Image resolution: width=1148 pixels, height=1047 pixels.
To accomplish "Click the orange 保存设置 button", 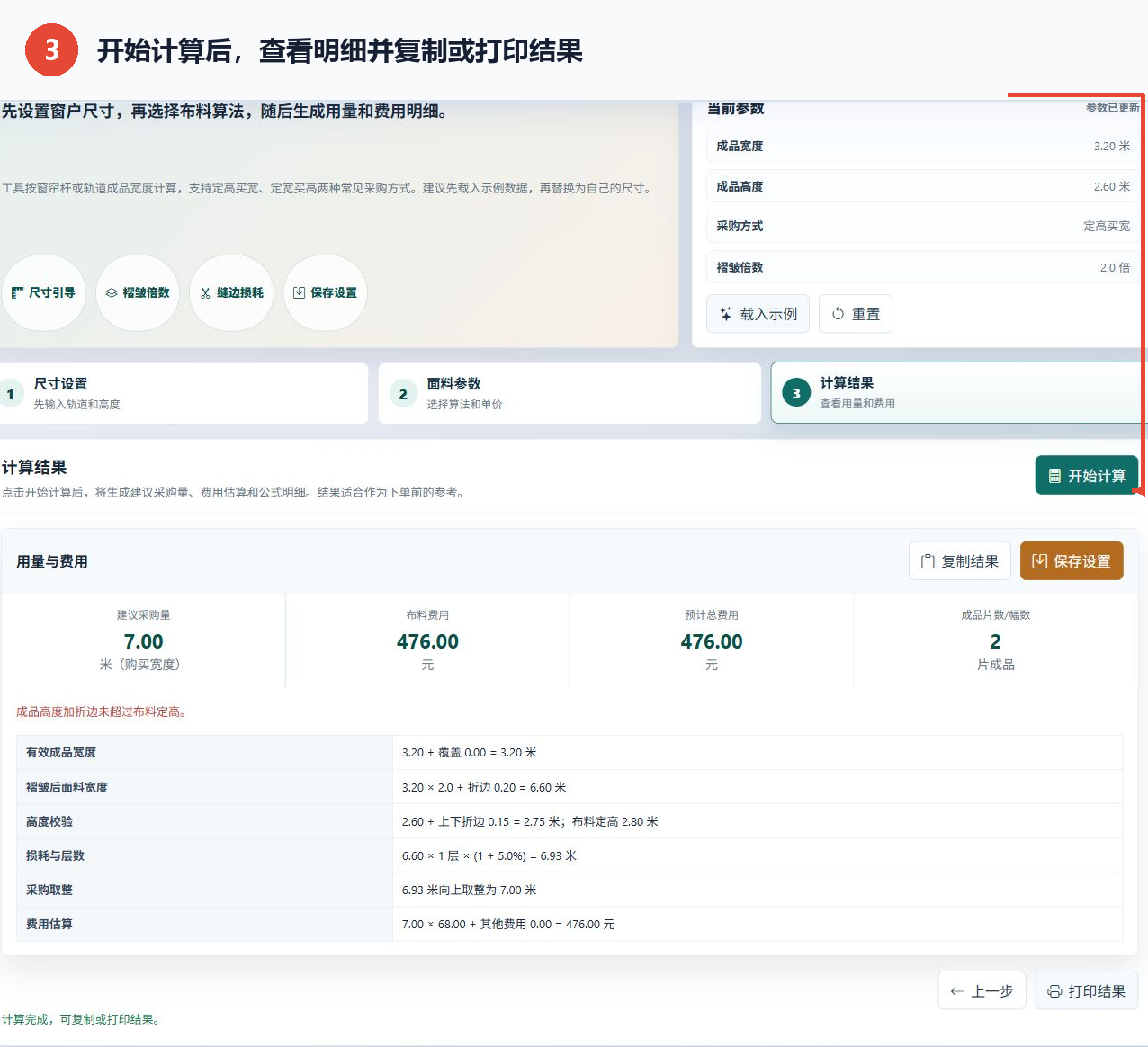I will (x=1072, y=560).
